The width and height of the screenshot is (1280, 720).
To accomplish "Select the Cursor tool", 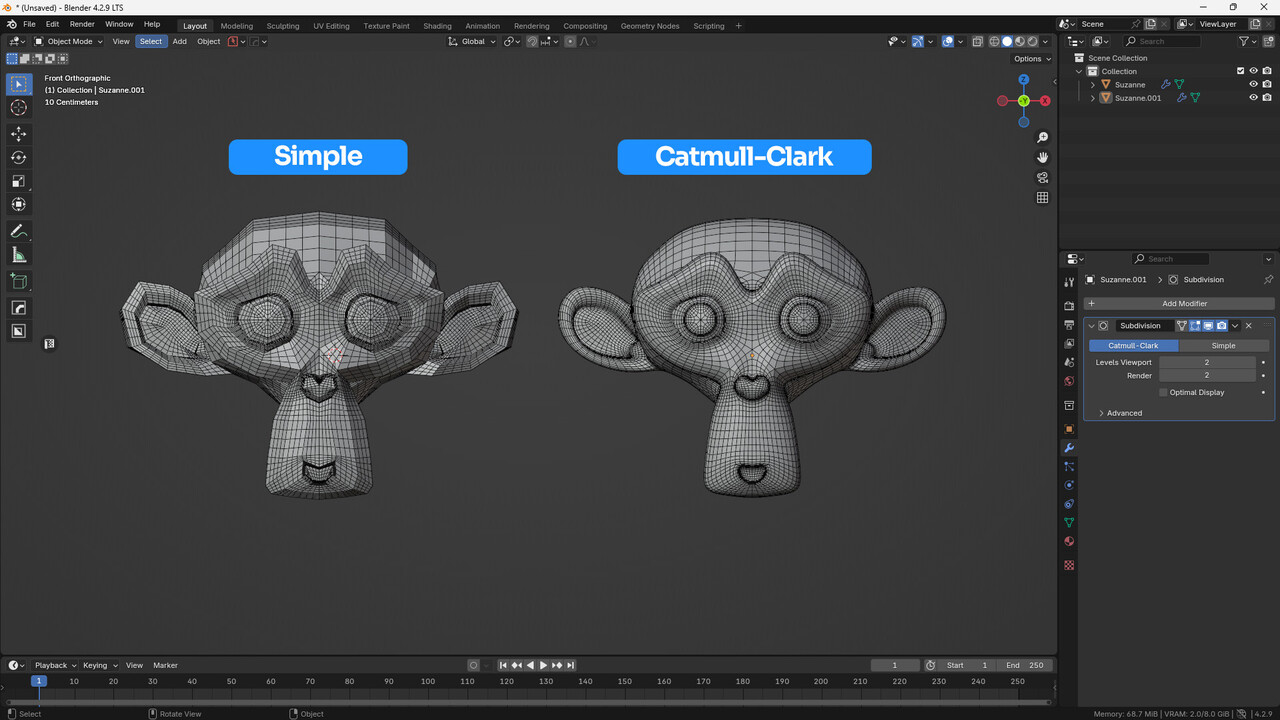I will (x=19, y=107).
